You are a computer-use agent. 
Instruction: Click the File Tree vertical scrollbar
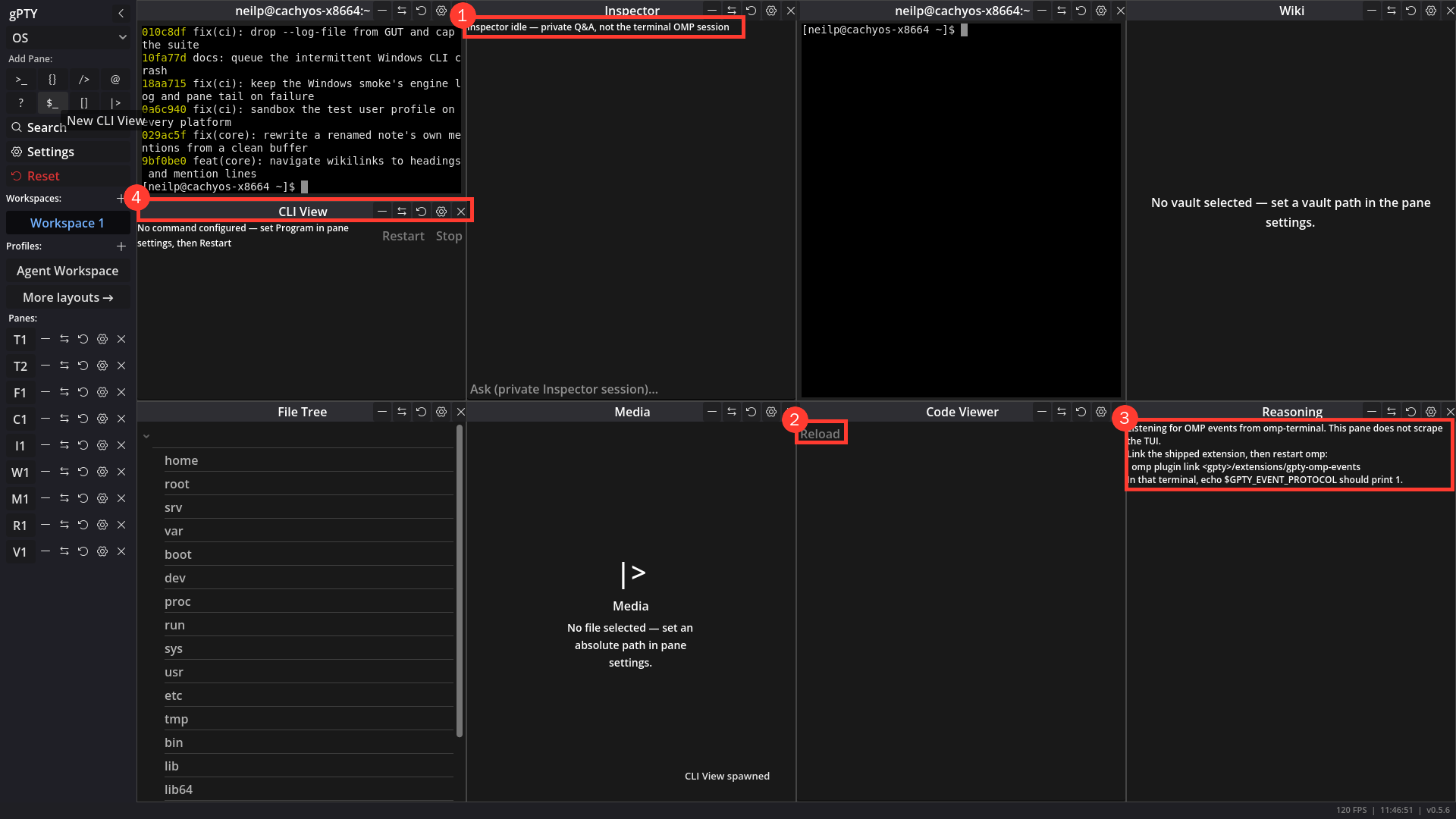pos(460,580)
